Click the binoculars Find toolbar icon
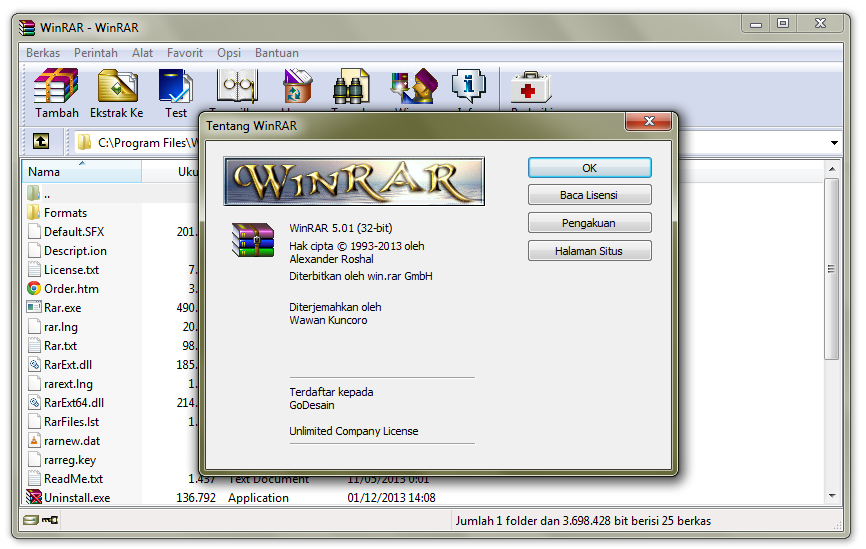 click(351, 86)
